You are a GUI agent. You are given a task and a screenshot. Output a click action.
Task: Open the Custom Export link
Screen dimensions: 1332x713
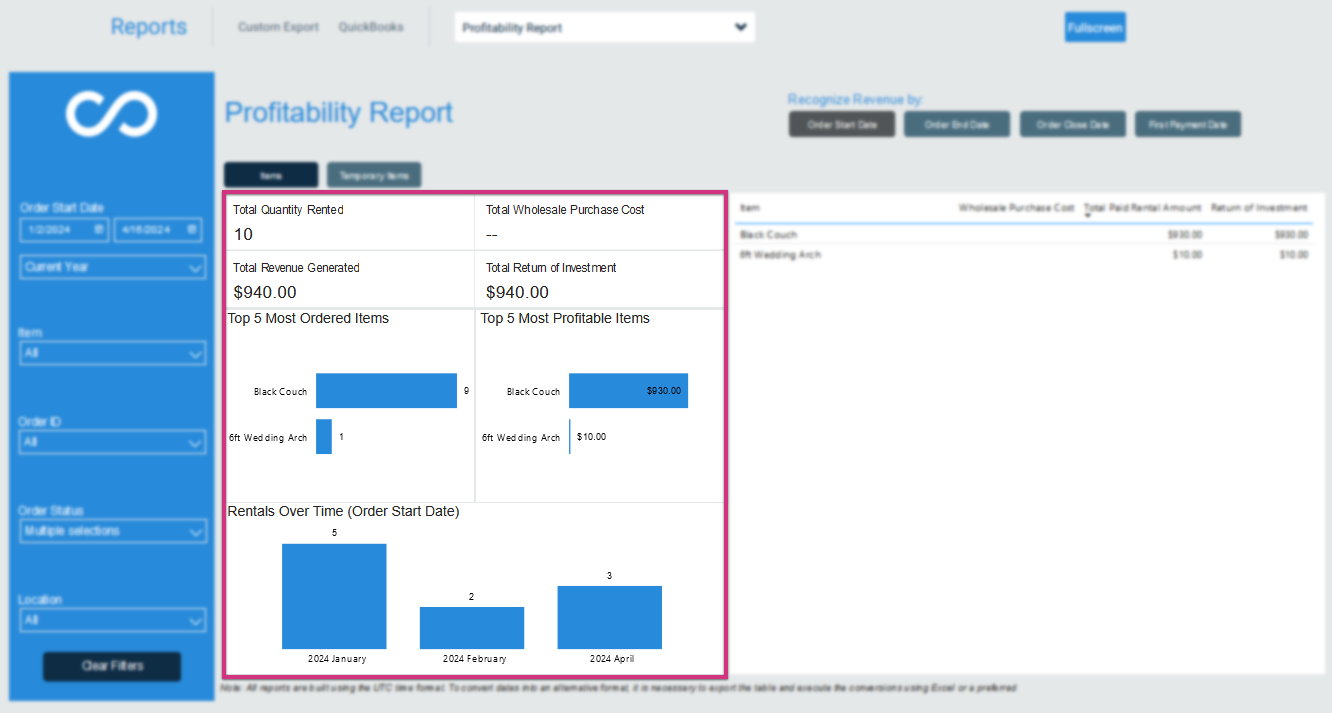pyautogui.click(x=278, y=27)
